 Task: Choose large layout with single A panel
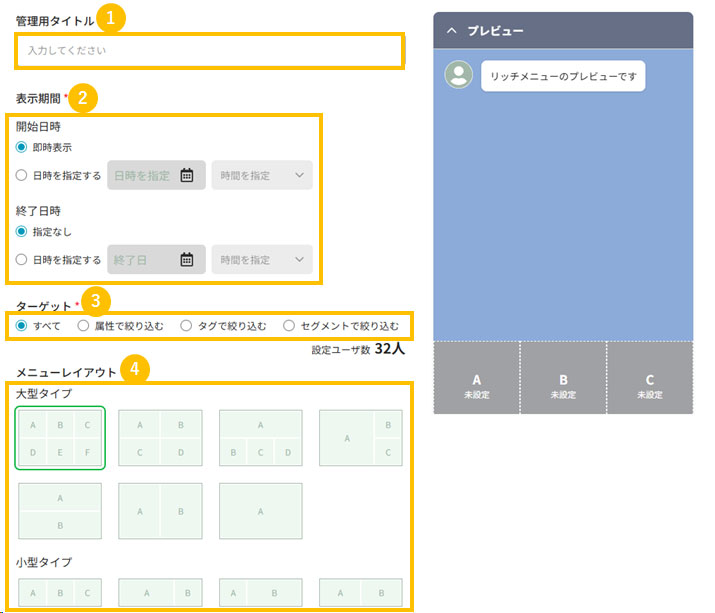pyautogui.click(x=260, y=511)
